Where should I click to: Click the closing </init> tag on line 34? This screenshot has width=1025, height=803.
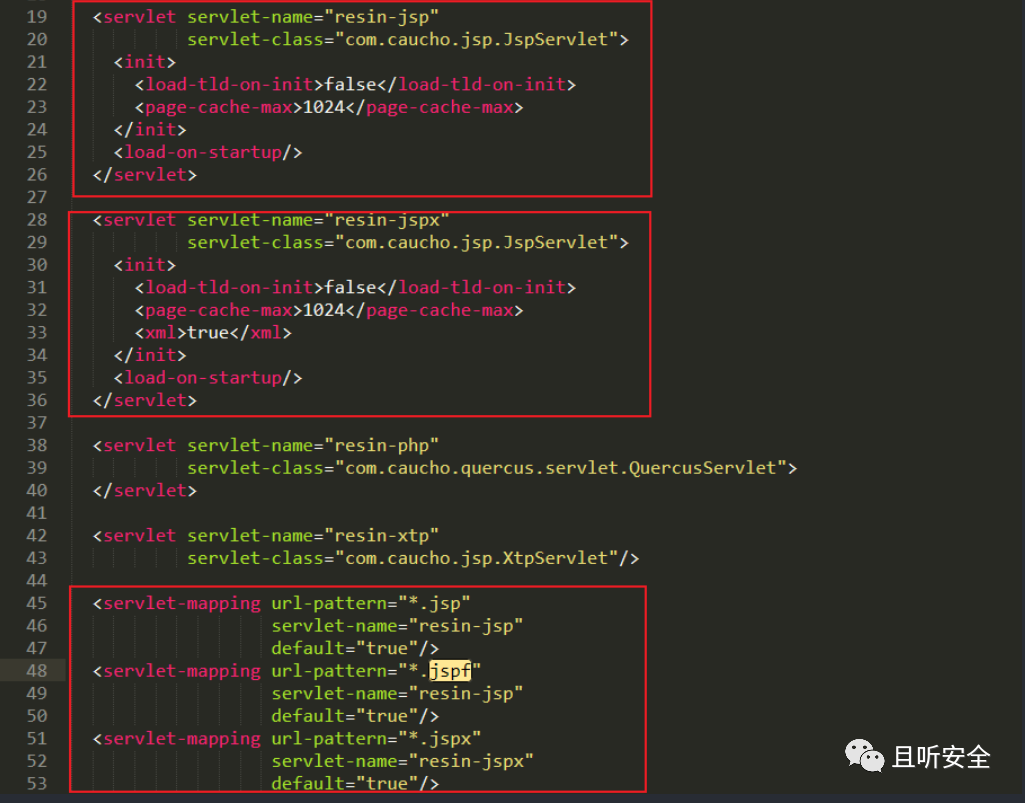coord(150,354)
